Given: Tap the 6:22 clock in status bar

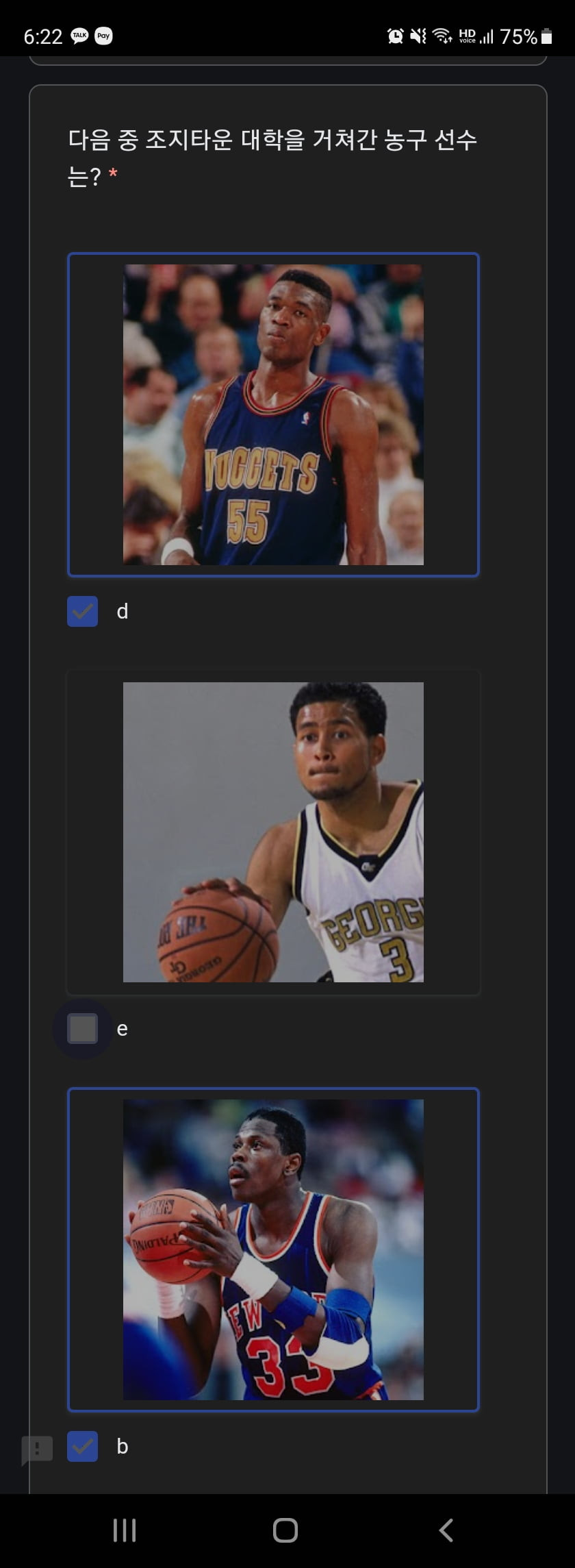Looking at the screenshot, I should coord(43,36).
